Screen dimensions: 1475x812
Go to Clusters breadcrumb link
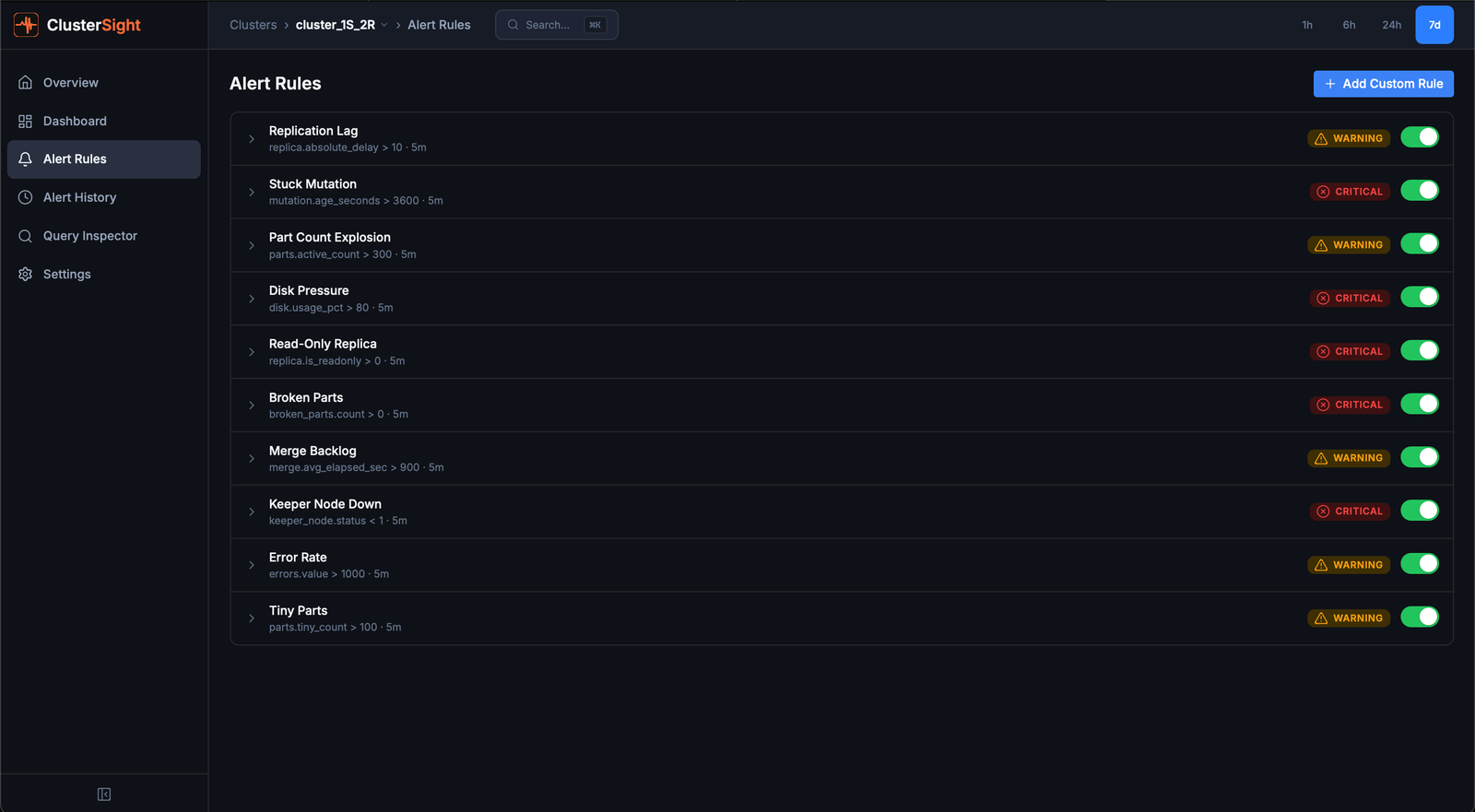pos(253,25)
